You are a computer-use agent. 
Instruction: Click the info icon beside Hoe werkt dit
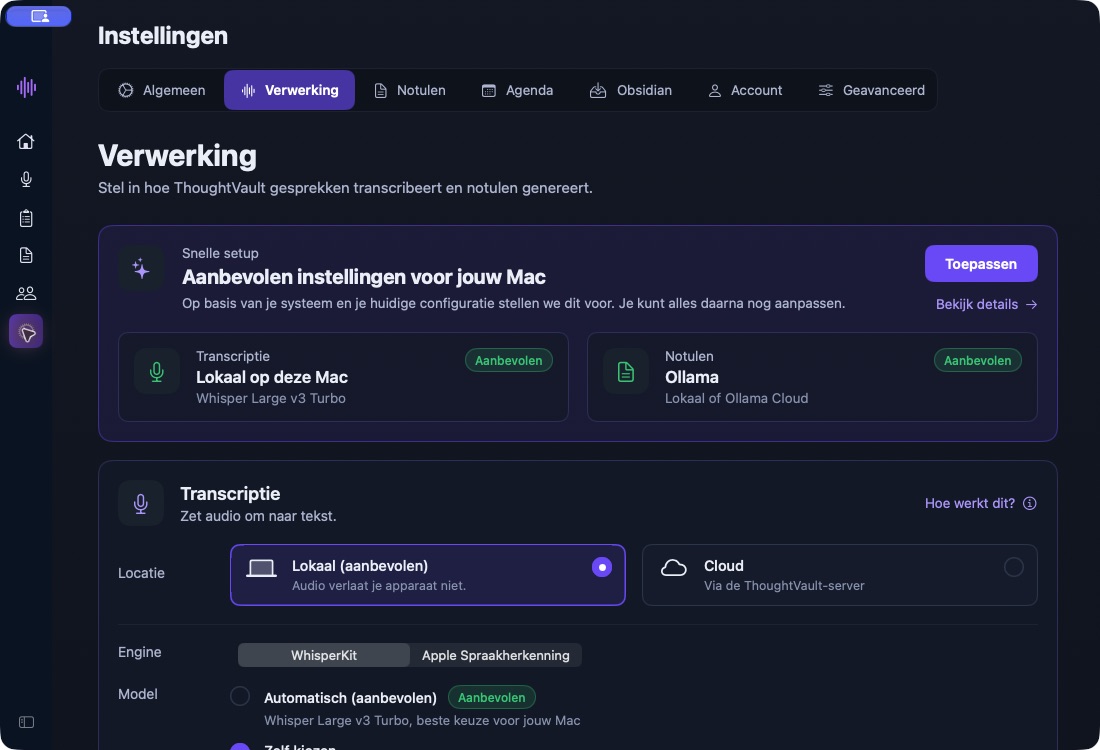click(x=1030, y=503)
